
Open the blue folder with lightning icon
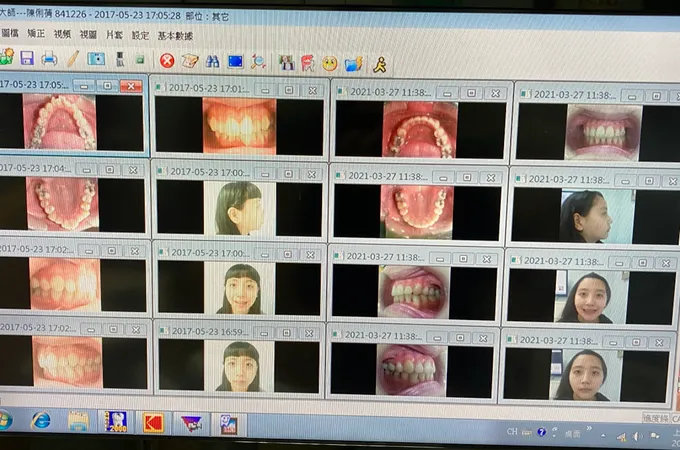coord(353,64)
